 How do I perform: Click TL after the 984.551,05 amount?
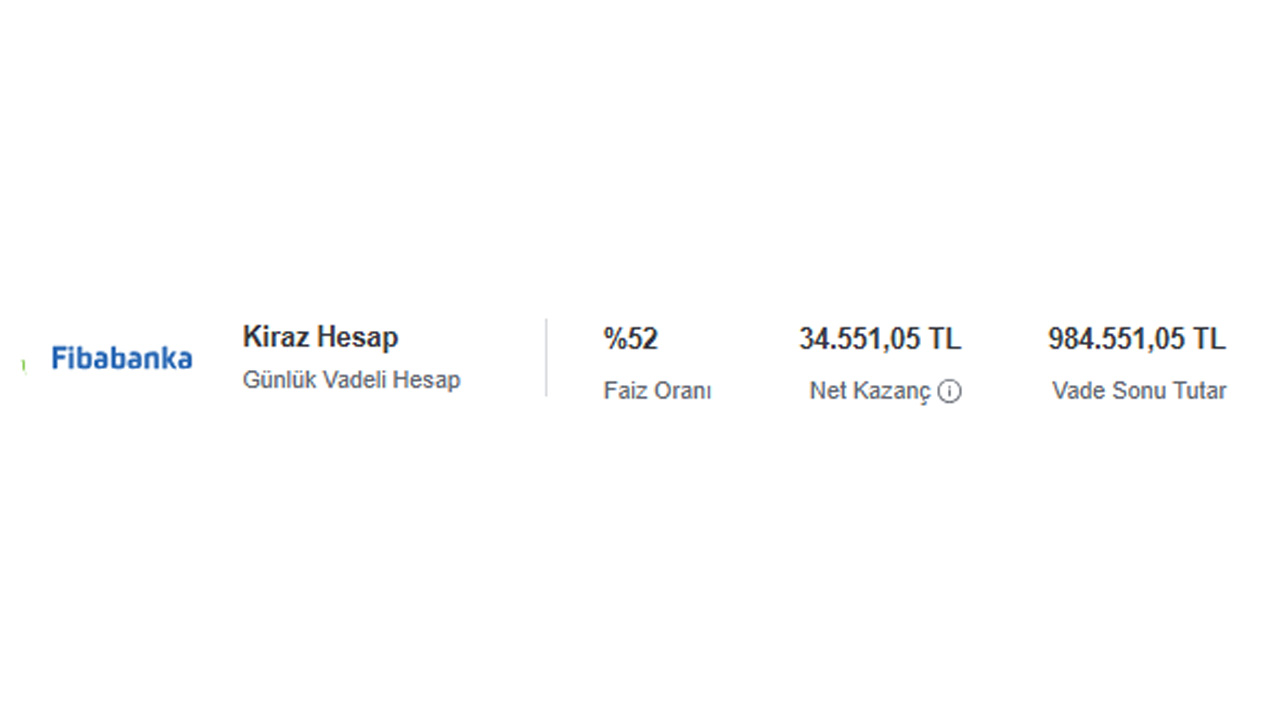coord(1208,339)
